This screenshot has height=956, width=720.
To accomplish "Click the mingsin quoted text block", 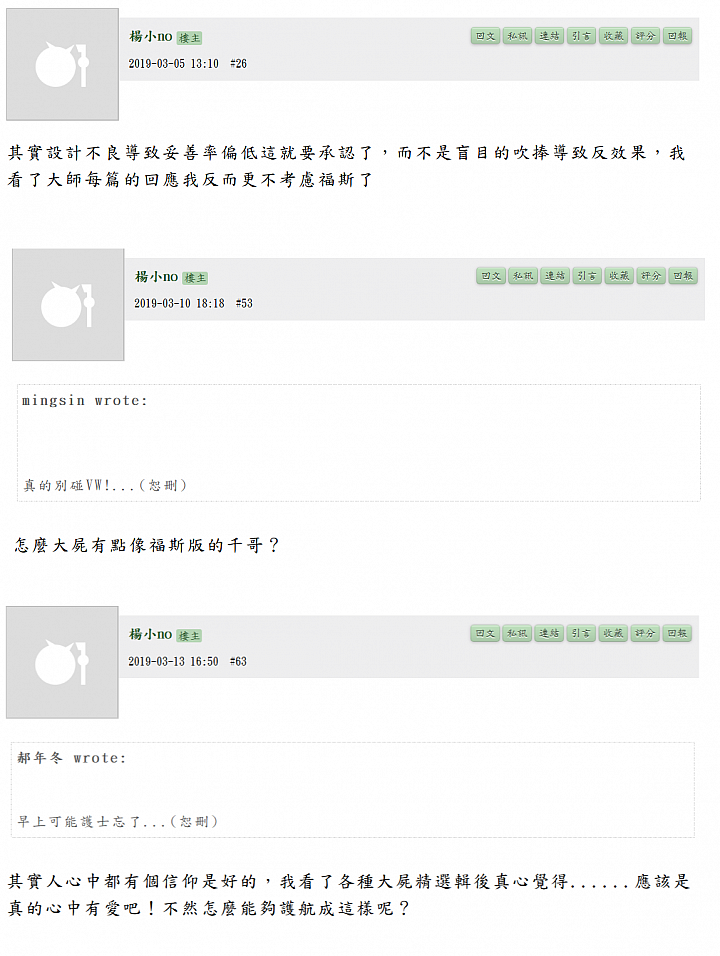I will click(x=358, y=443).
